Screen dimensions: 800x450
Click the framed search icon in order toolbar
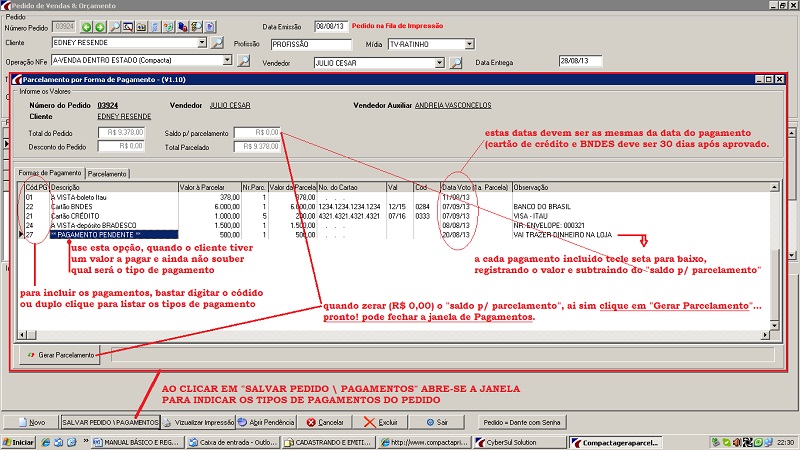(128, 27)
